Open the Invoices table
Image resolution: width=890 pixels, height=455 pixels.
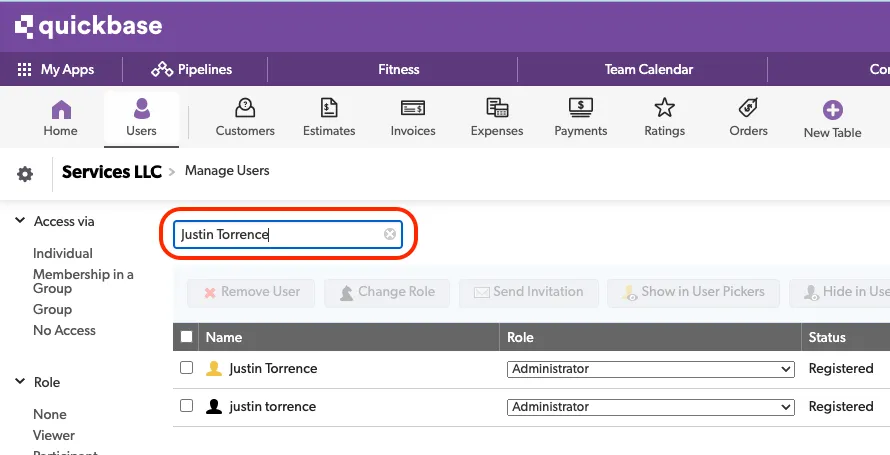[x=413, y=119]
